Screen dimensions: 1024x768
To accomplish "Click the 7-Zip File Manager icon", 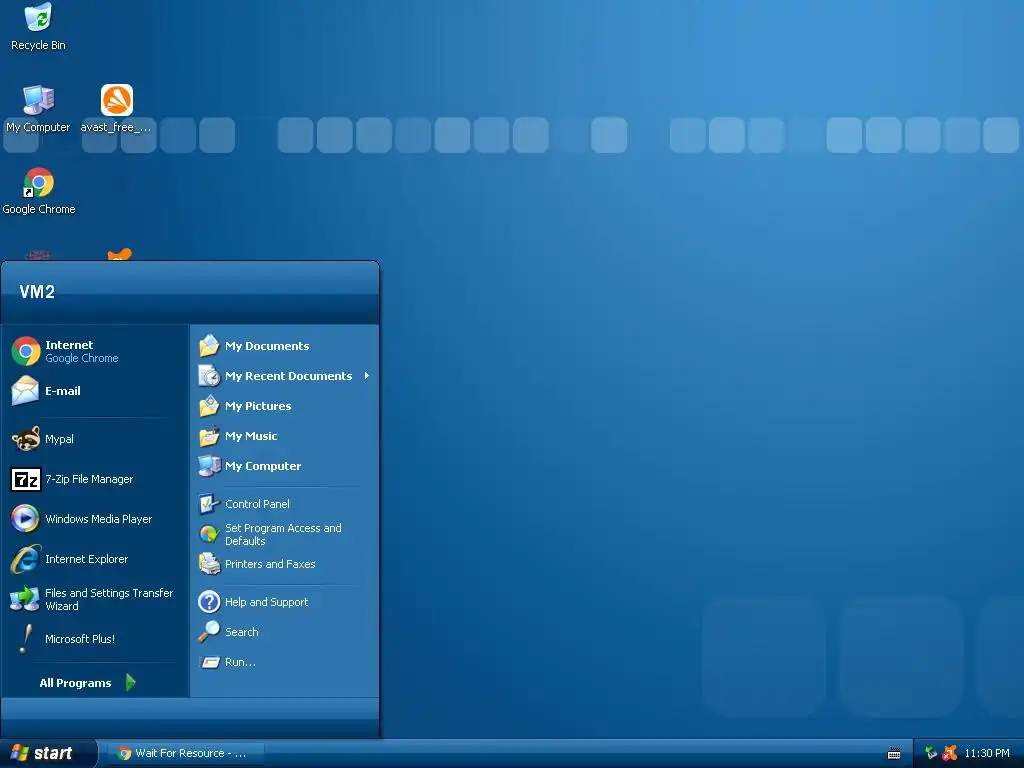I will tap(25, 479).
